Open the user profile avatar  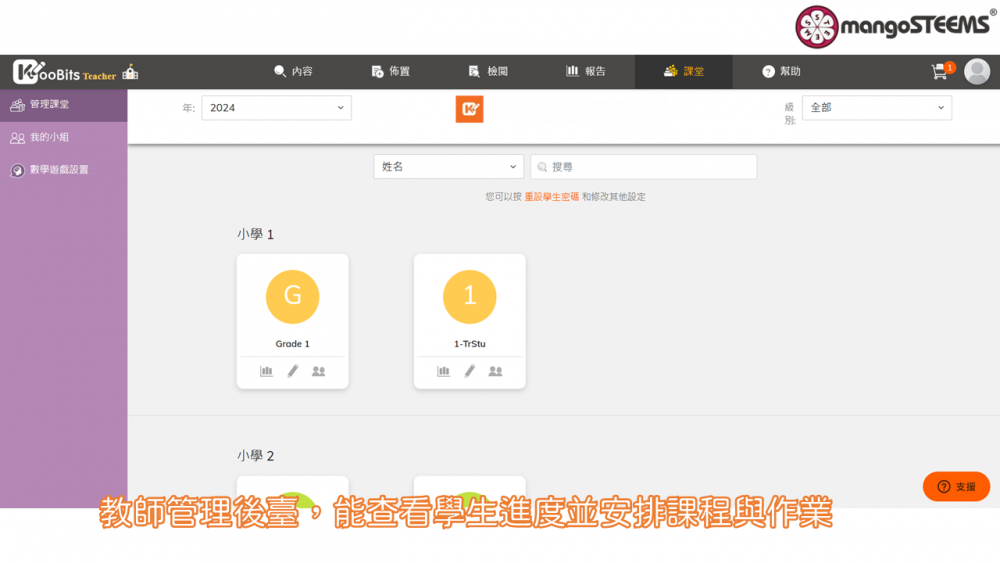tap(977, 72)
